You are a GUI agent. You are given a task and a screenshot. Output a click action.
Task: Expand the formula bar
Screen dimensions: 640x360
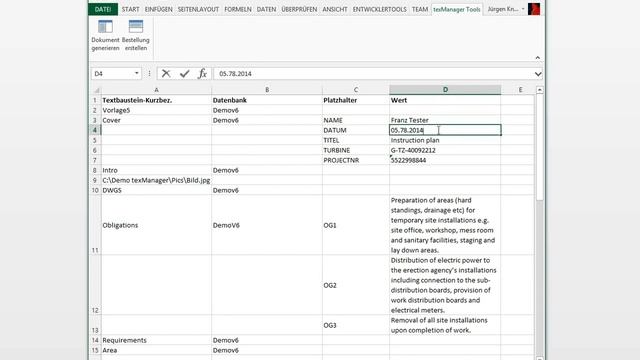point(538,74)
